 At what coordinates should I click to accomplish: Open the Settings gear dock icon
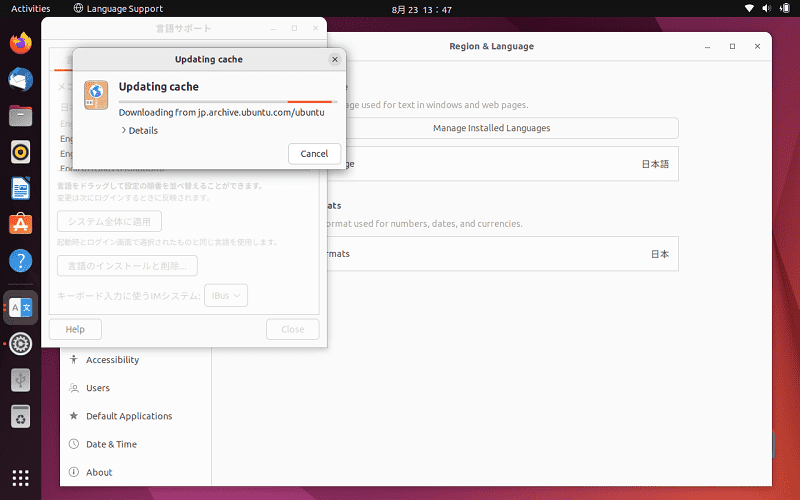[x=20, y=344]
